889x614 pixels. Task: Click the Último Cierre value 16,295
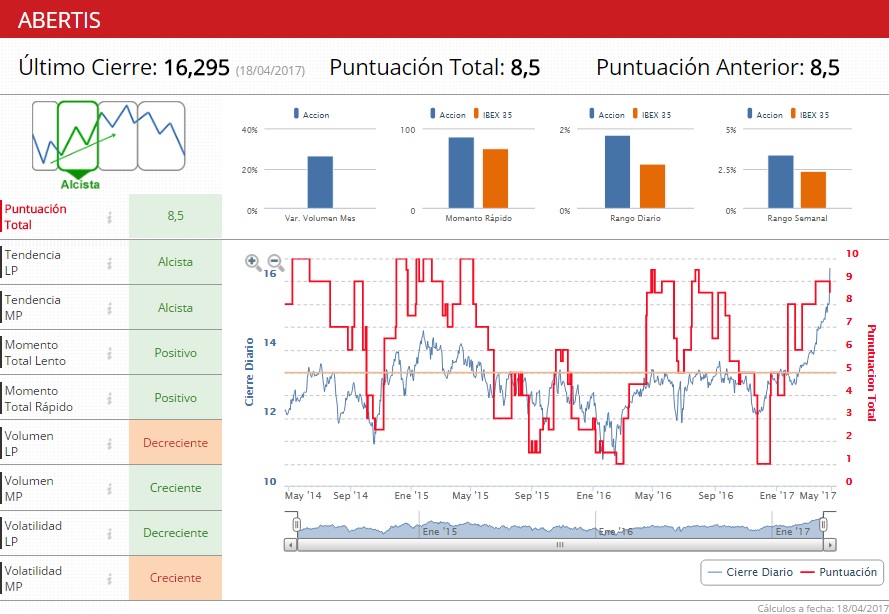pos(197,67)
